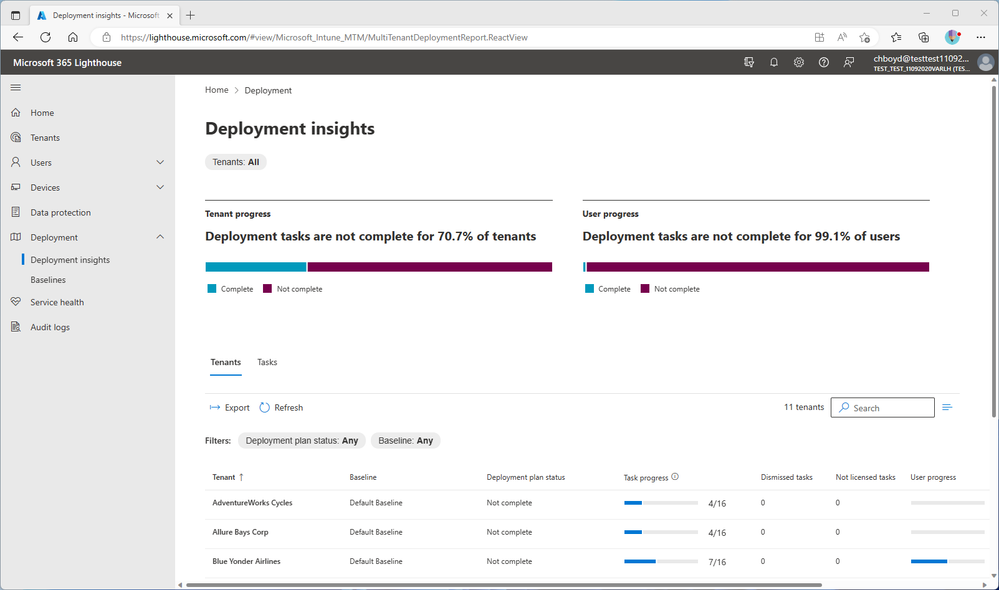
Task: Open the Cloud Shell header icon
Action: click(749, 62)
